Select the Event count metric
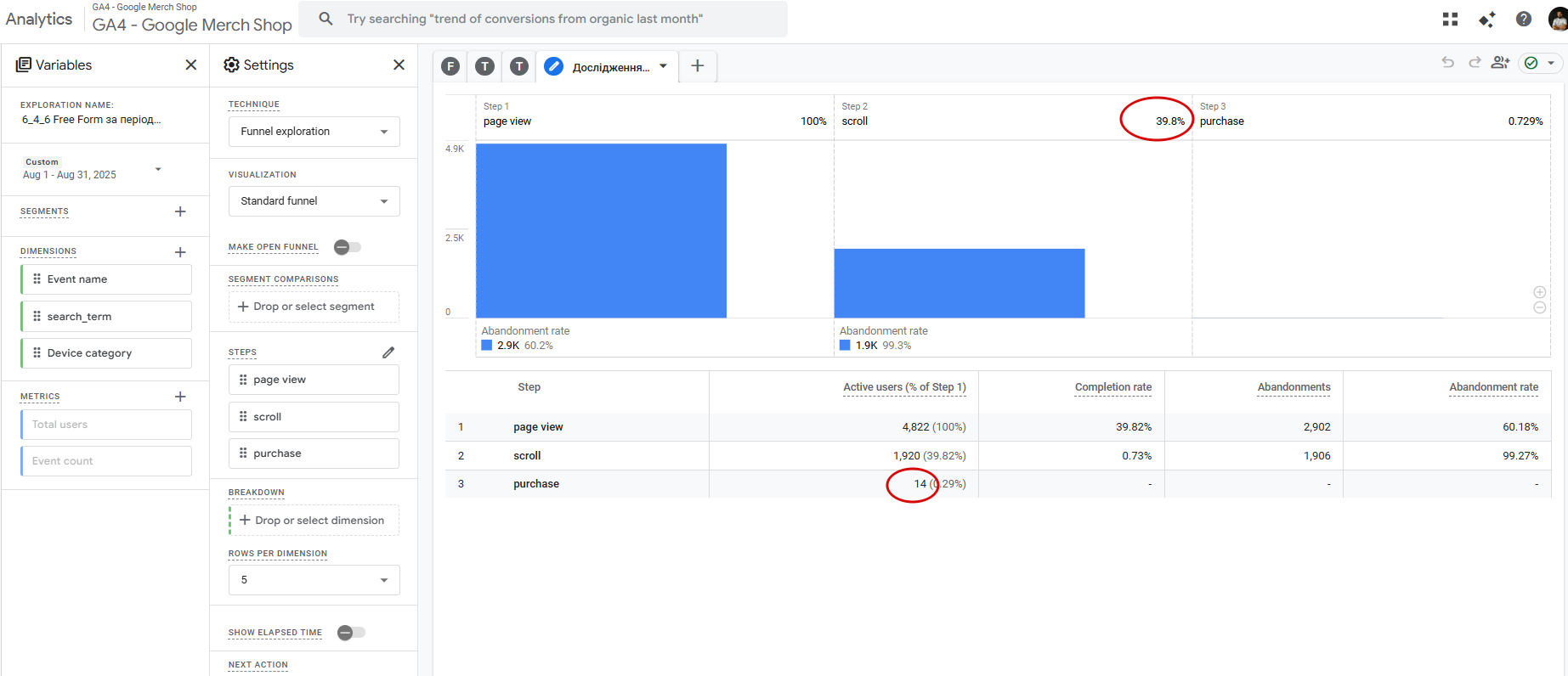 coord(106,461)
